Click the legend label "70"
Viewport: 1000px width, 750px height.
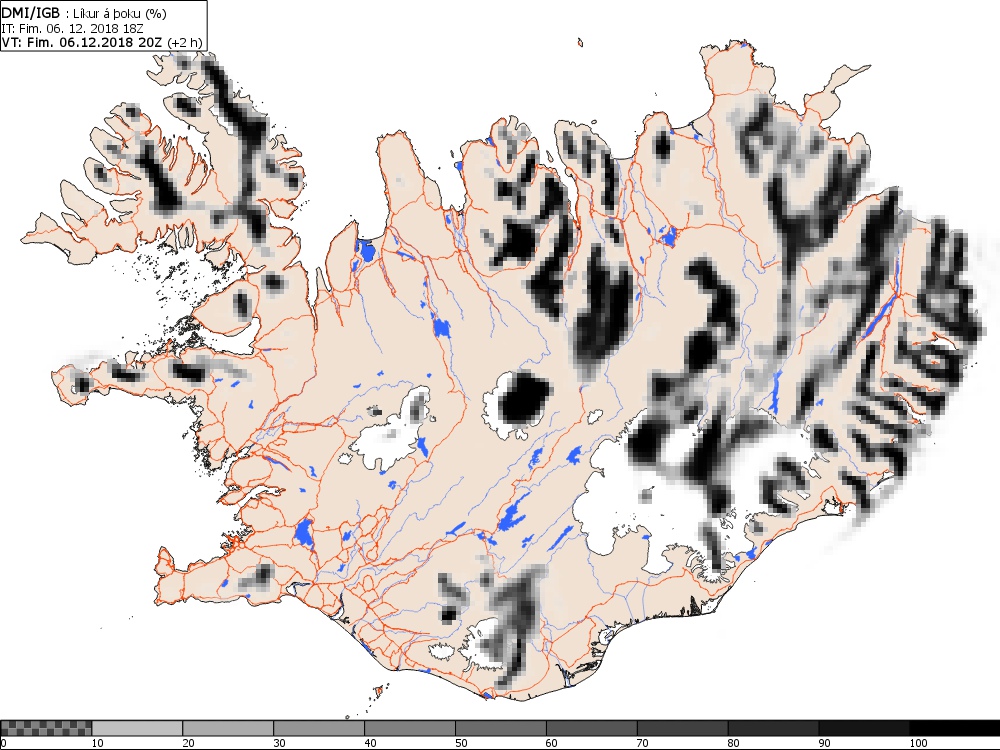click(643, 743)
